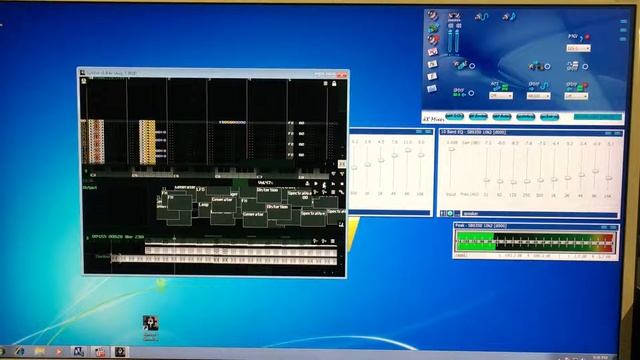Screen dimensions: 640x360
Task: Adjust the 250 Hz band slider in EQ
Action: pos(527,181)
